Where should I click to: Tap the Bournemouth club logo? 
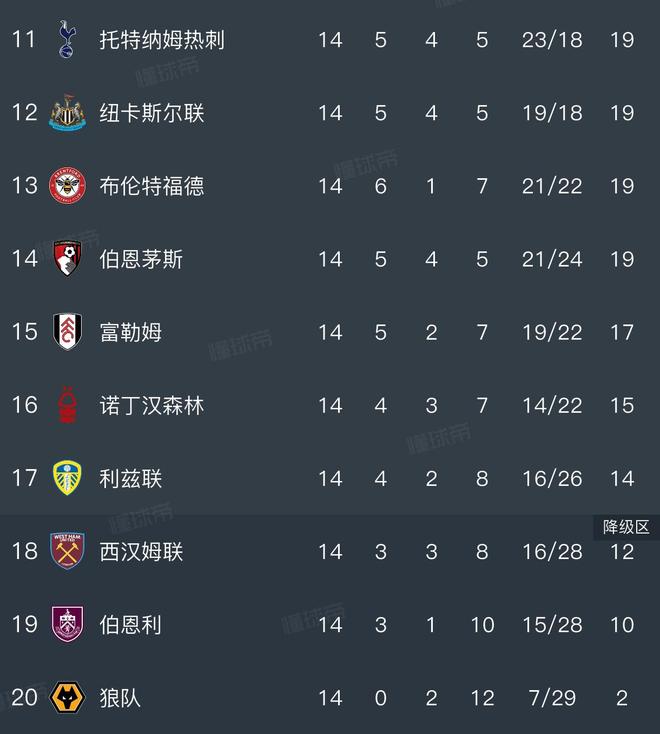point(68,258)
